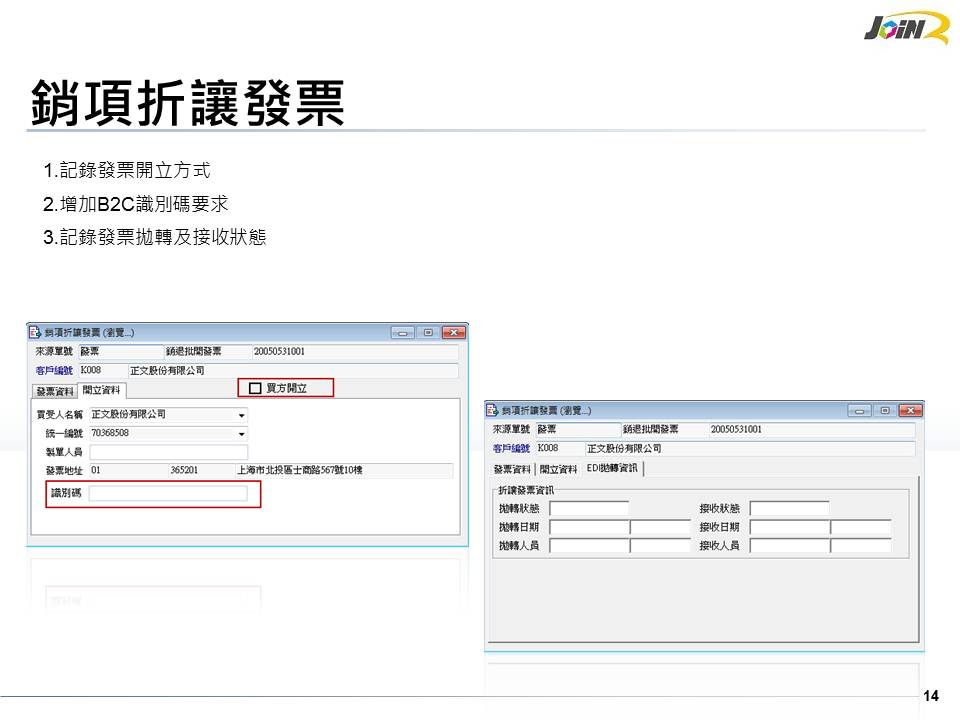Maximize the window containing the 識別碼 field
960x720 pixels.
[427, 333]
